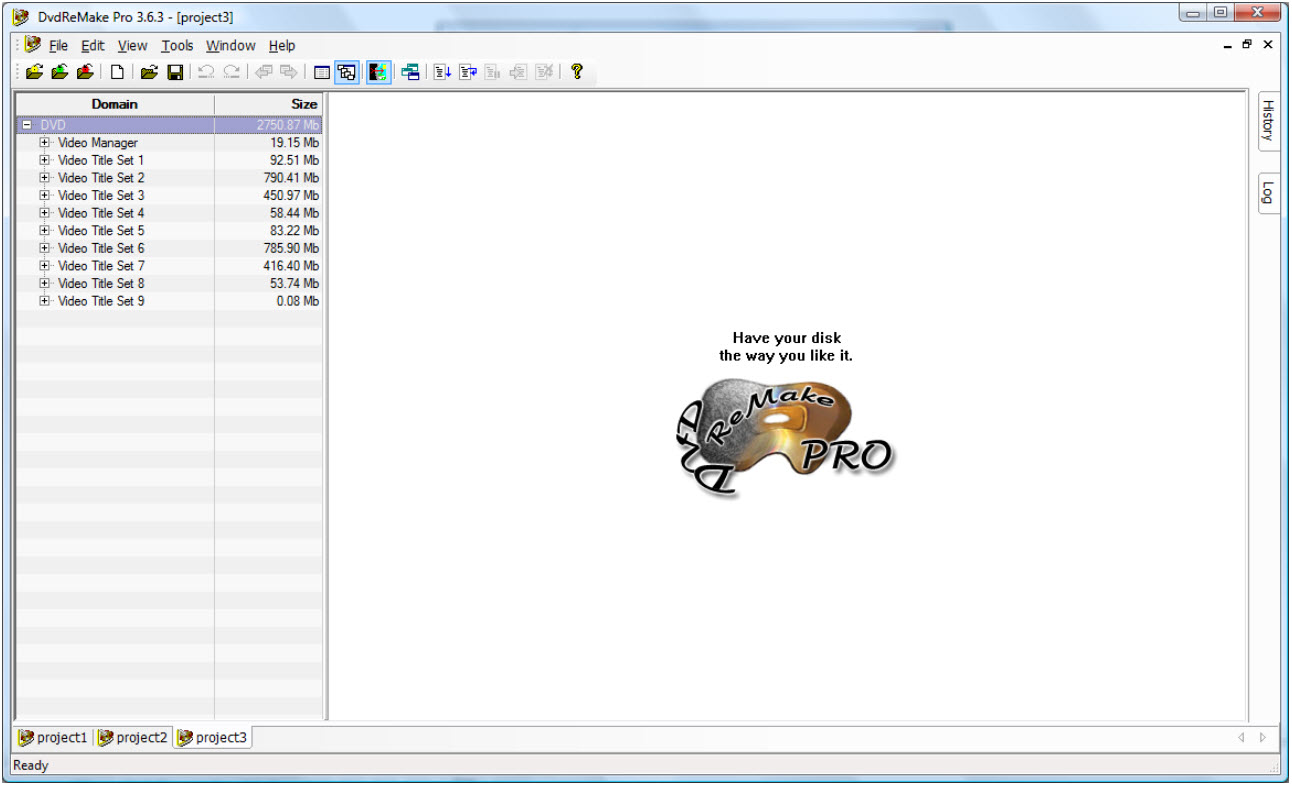Click the app icon in the title bar
The width and height of the screenshot is (1292, 788).
20,16
